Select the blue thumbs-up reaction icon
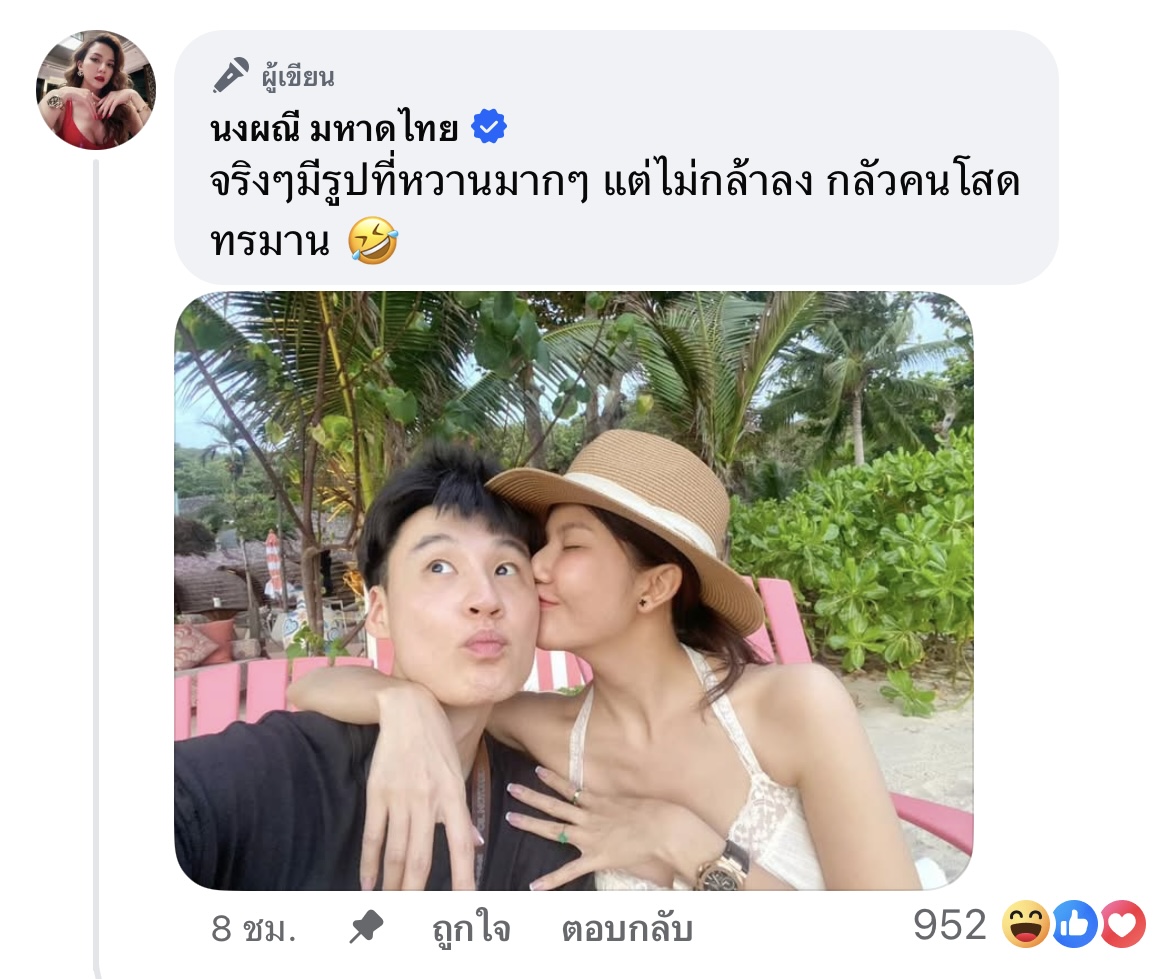Image resolution: width=1170 pixels, height=979 pixels. point(1074,925)
